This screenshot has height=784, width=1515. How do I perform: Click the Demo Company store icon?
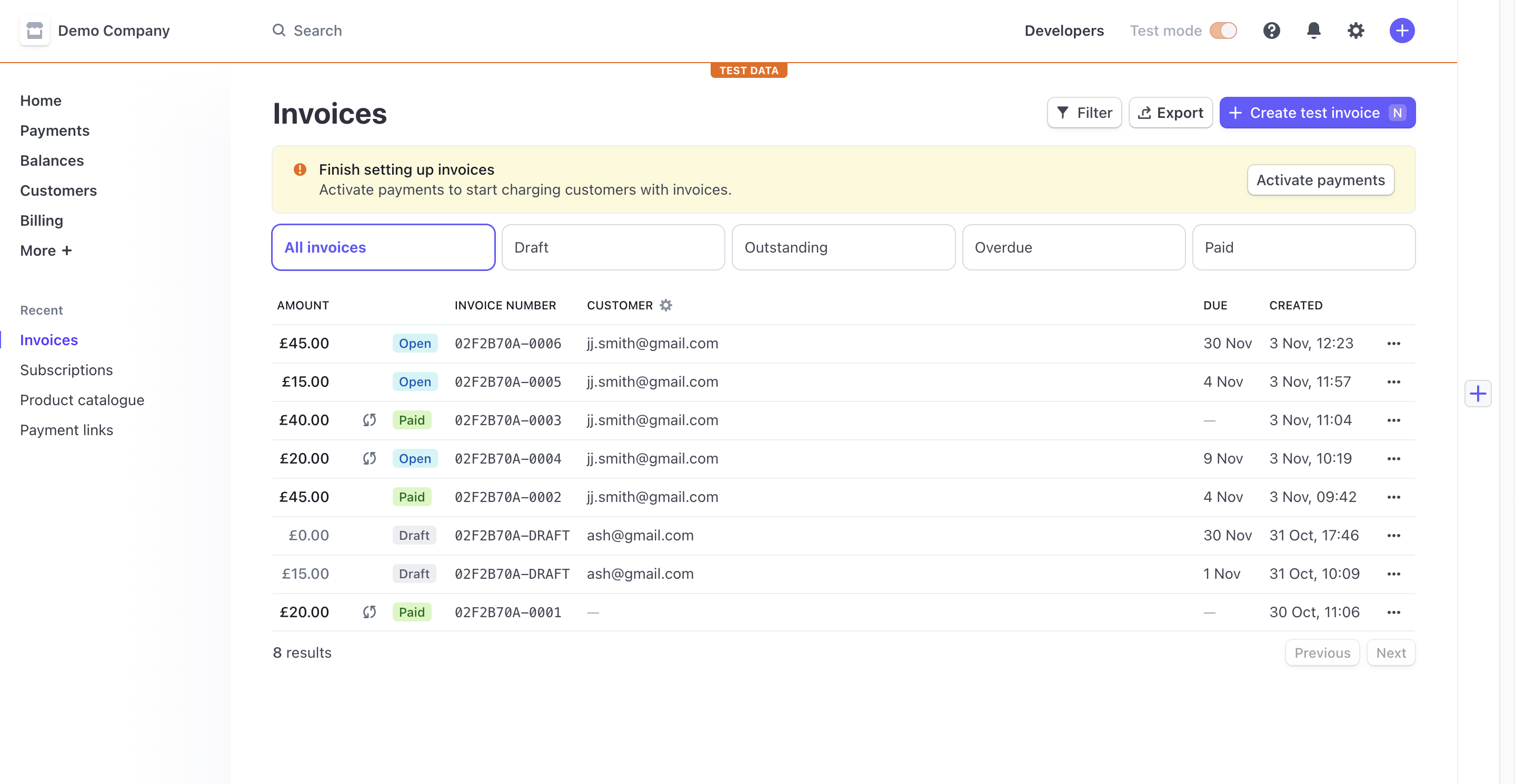click(x=35, y=31)
